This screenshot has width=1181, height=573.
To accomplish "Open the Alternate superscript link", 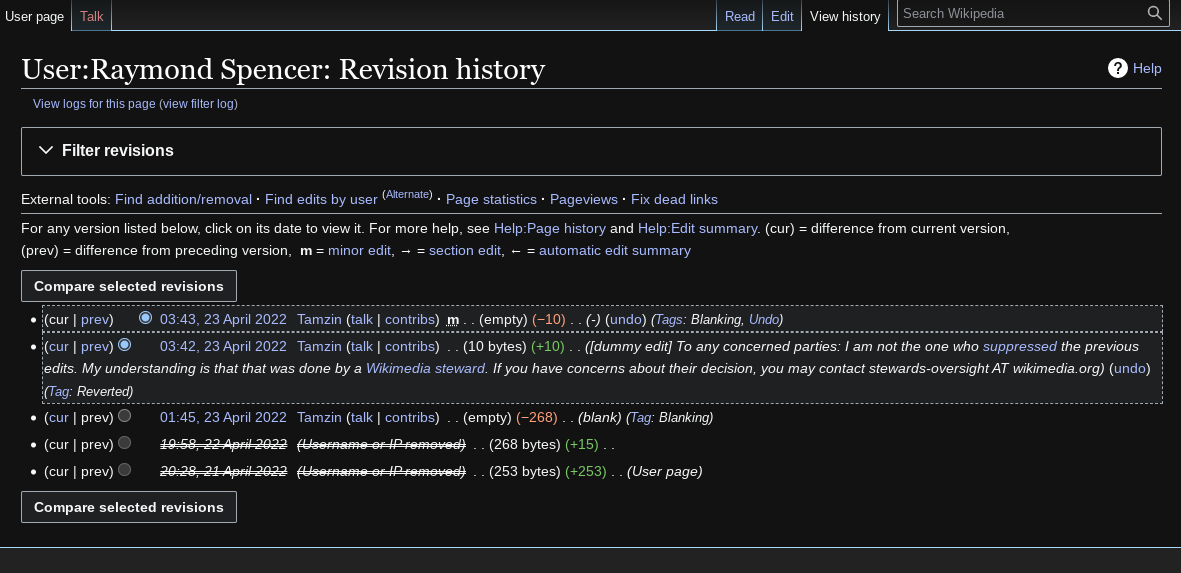I will click(x=407, y=194).
